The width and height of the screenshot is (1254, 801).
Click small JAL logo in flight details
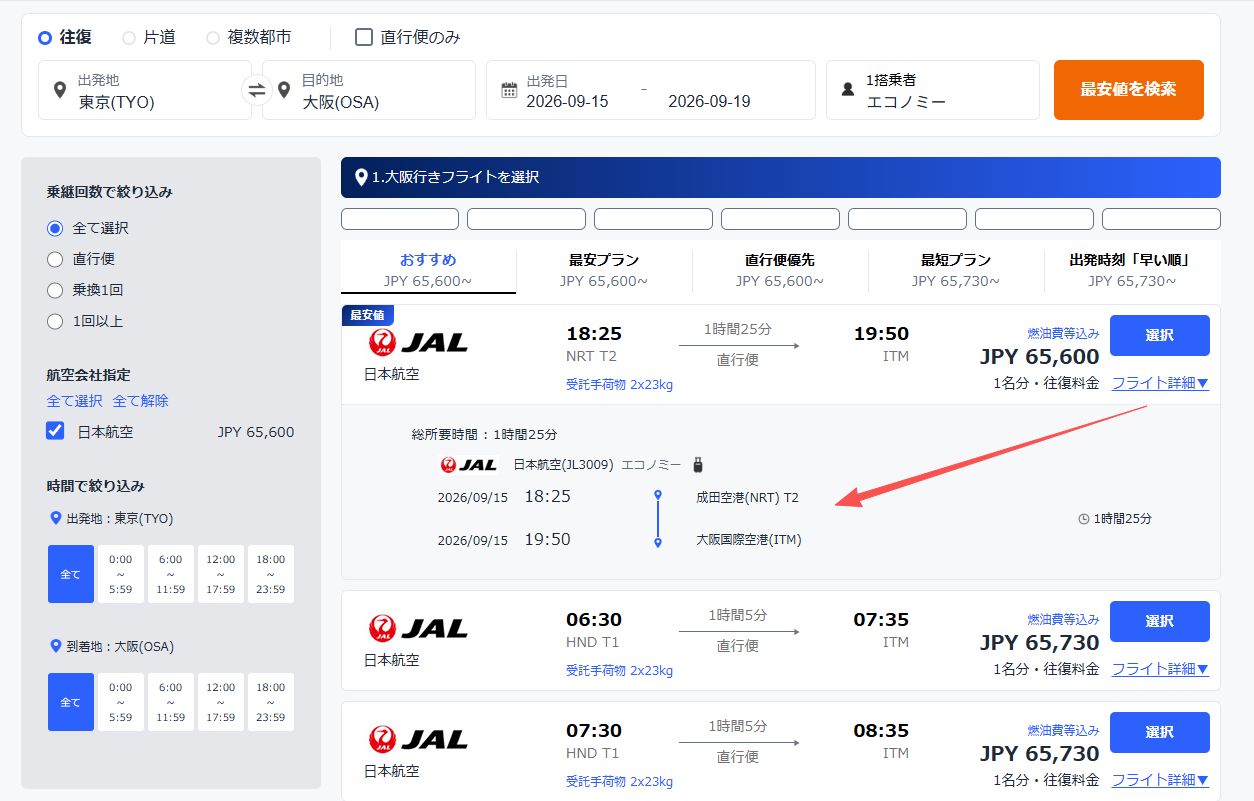click(x=469, y=465)
